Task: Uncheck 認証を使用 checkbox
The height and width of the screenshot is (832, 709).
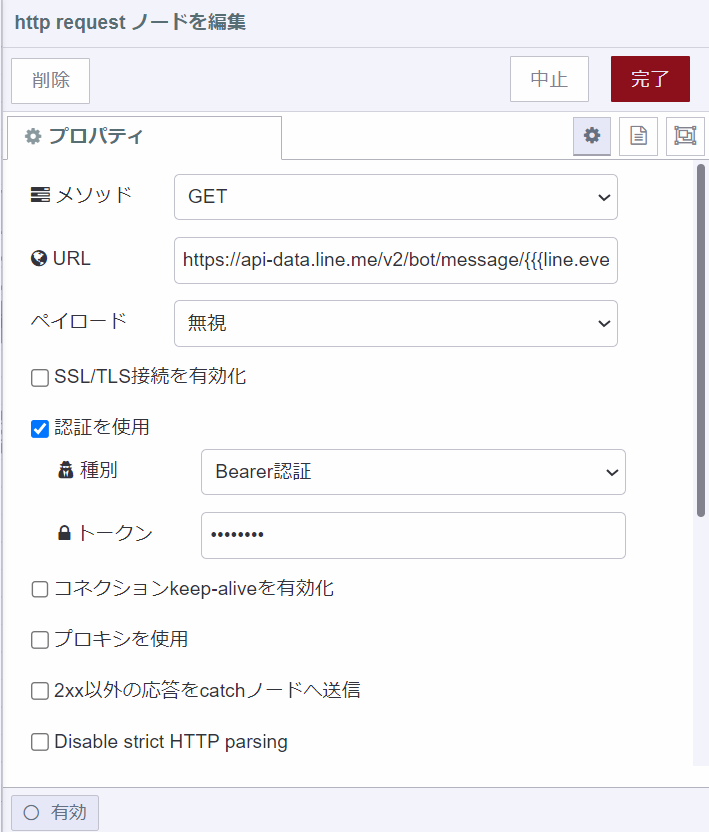Action: coord(40,429)
